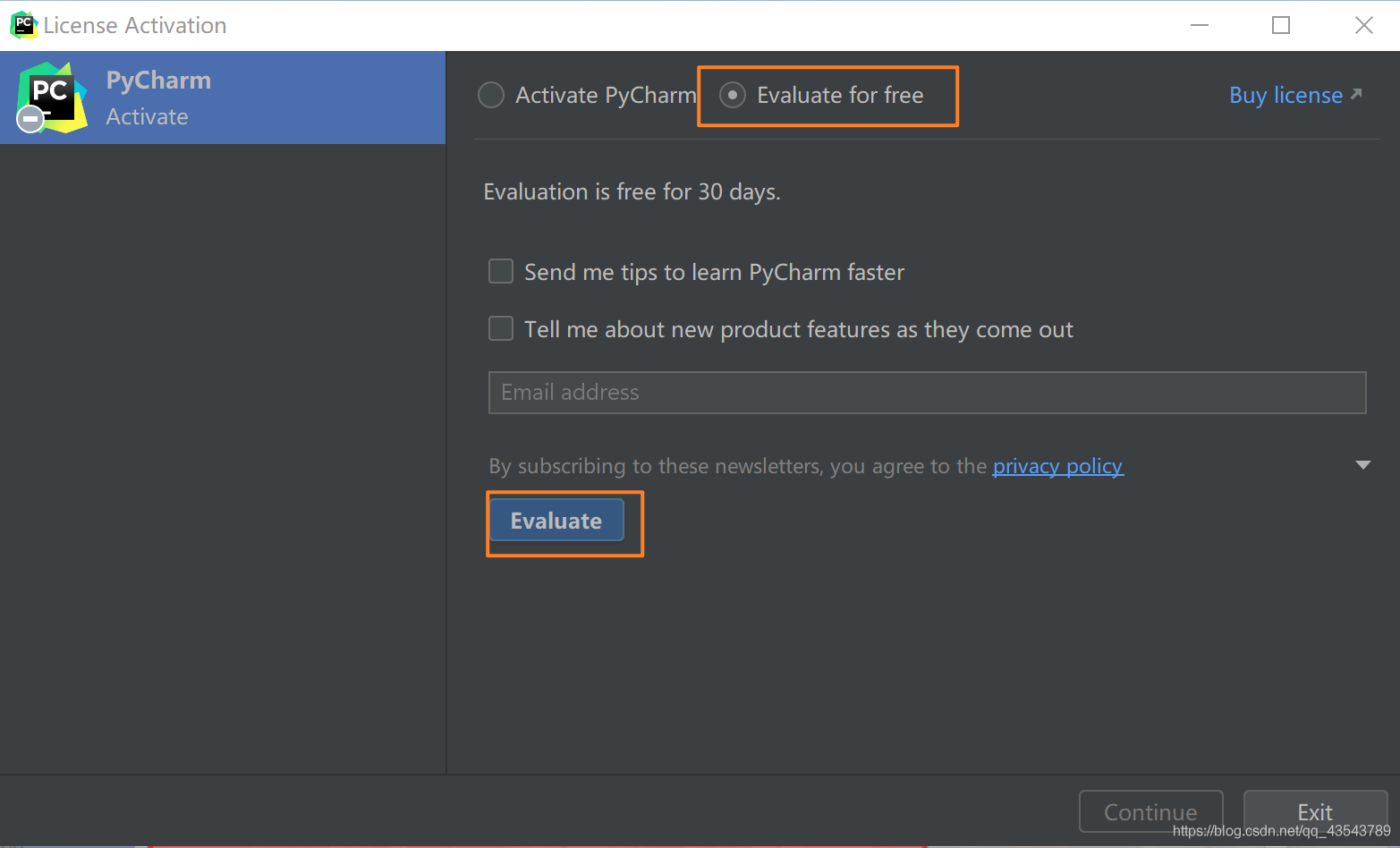The image size is (1400, 848).
Task: Click the minus badge on the PyCharm logo
Action: (x=30, y=119)
